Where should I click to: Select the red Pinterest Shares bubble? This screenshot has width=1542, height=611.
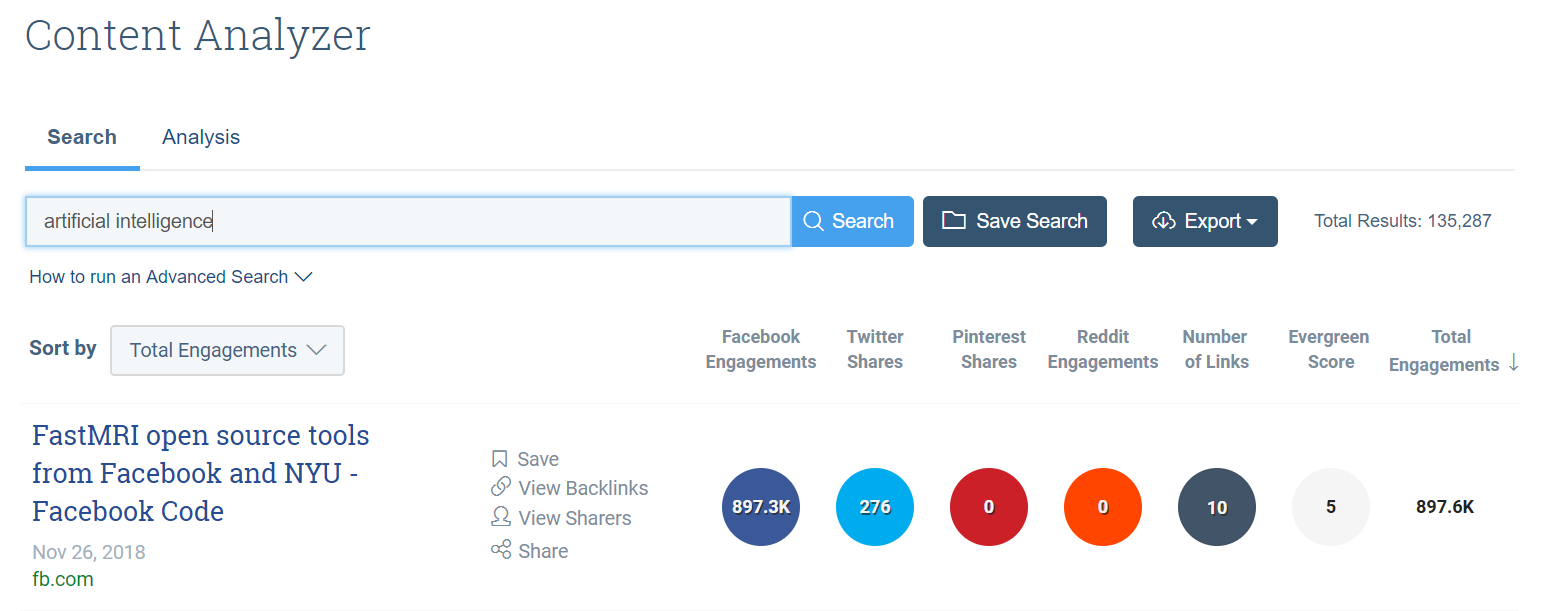click(x=989, y=507)
